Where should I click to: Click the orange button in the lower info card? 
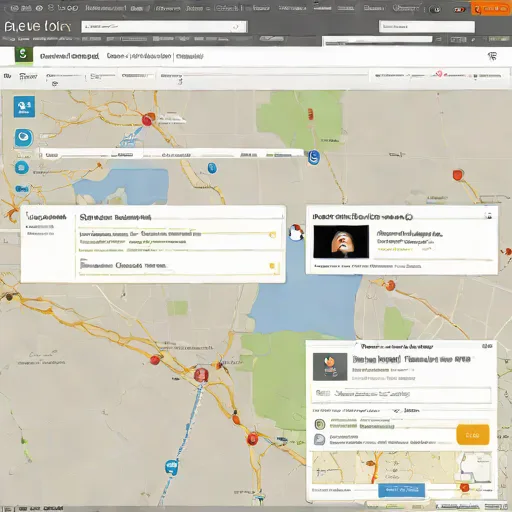473,435
